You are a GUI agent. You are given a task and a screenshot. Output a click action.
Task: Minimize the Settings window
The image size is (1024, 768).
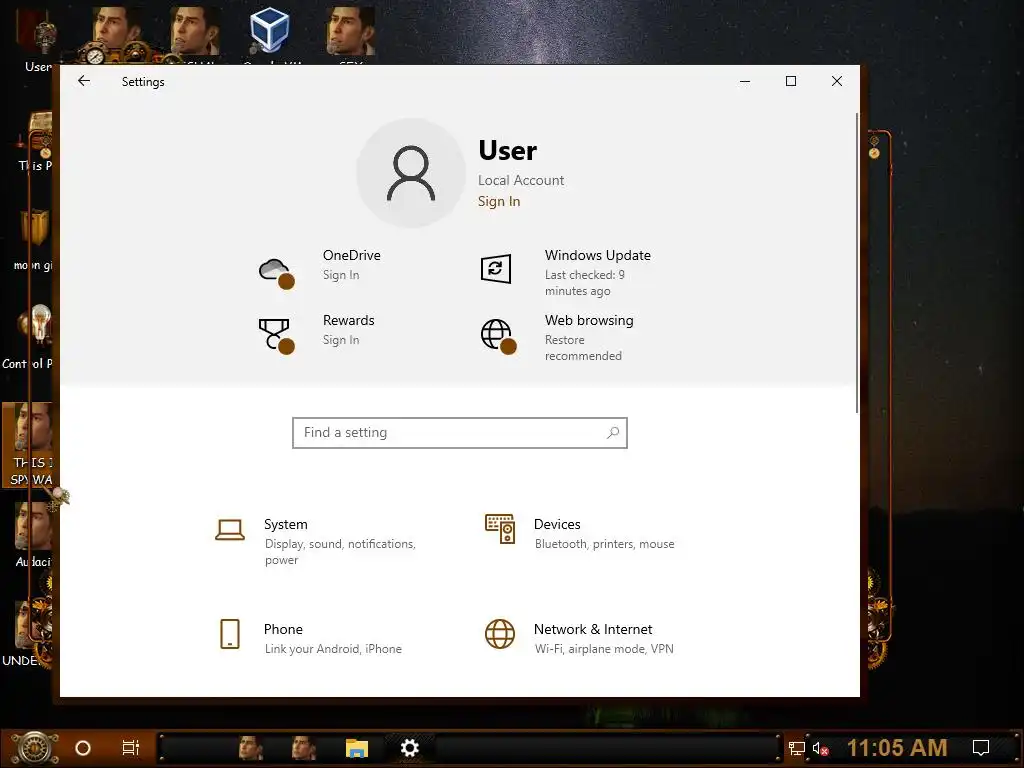(745, 81)
